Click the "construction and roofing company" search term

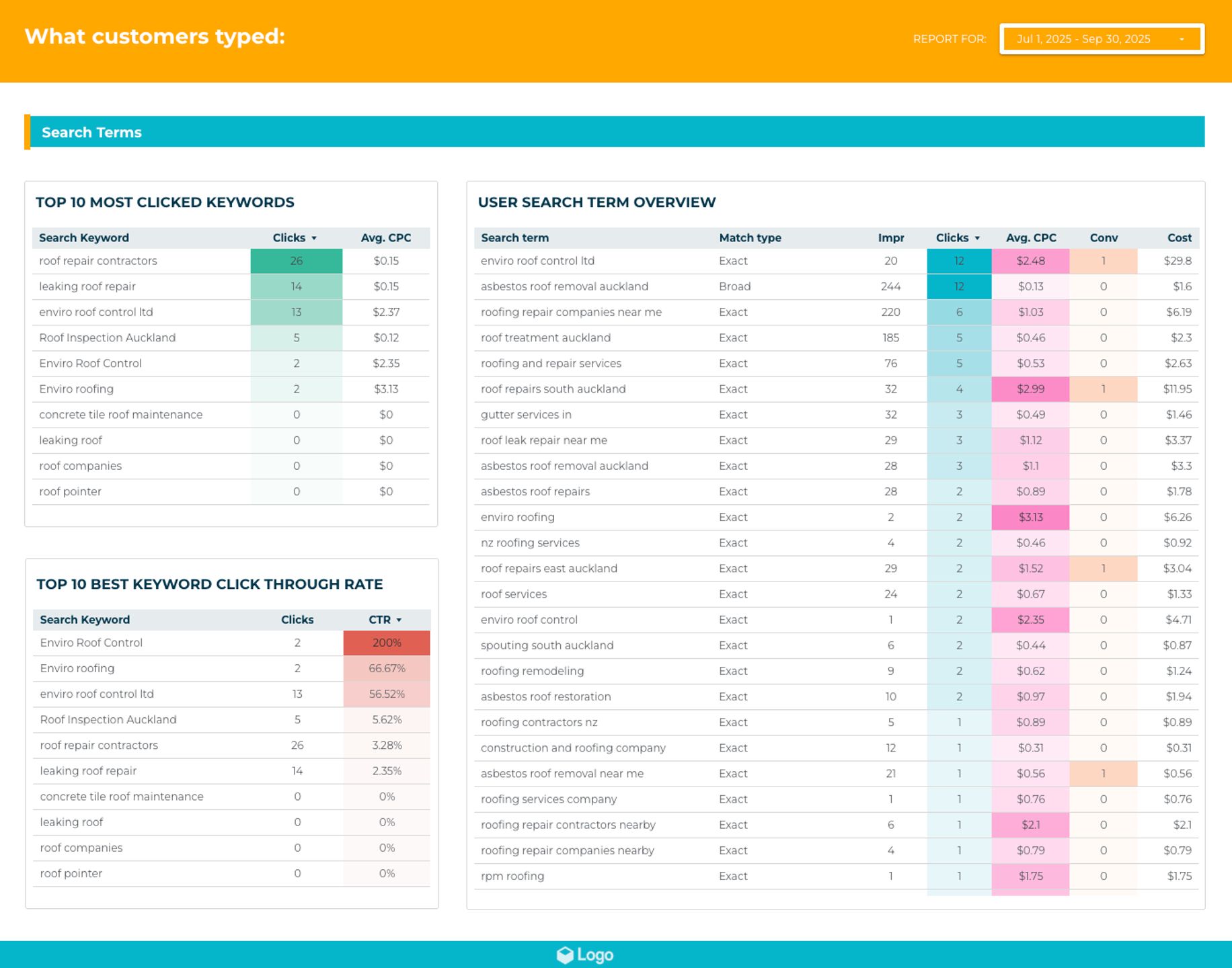point(573,748)
